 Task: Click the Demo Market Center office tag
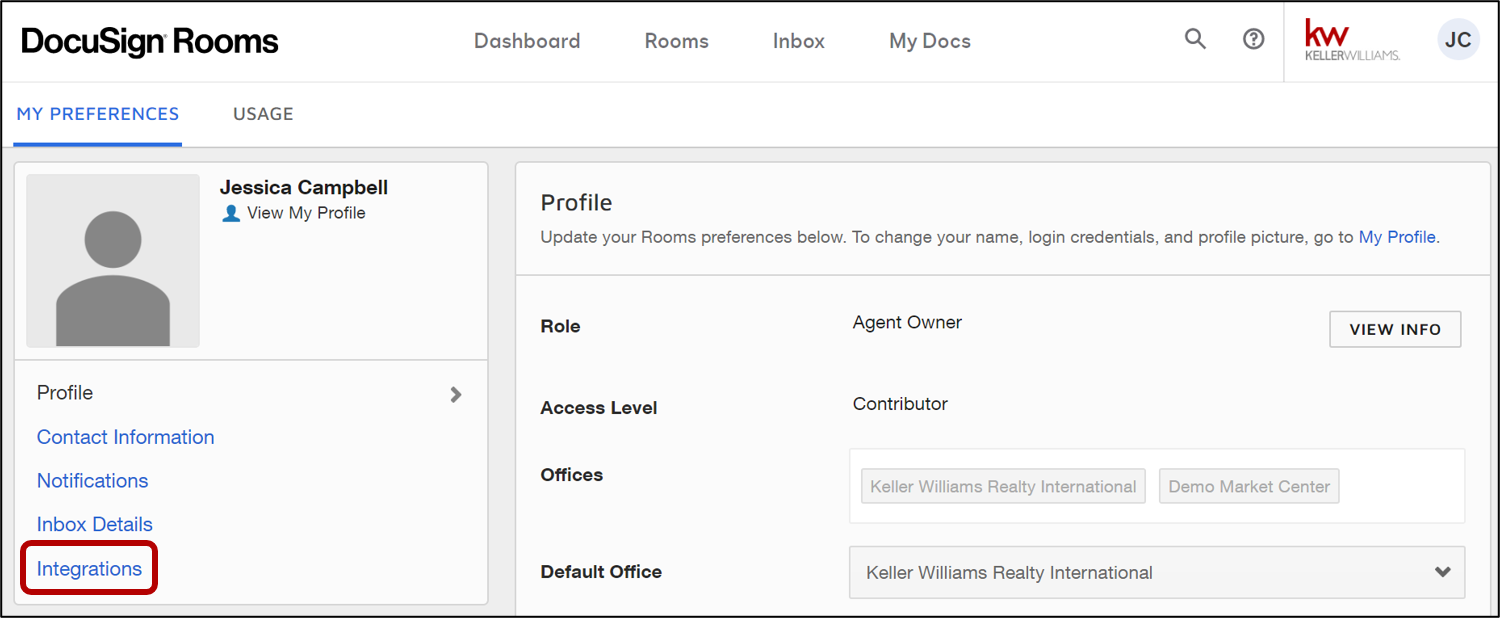(x=1249, y=487)
